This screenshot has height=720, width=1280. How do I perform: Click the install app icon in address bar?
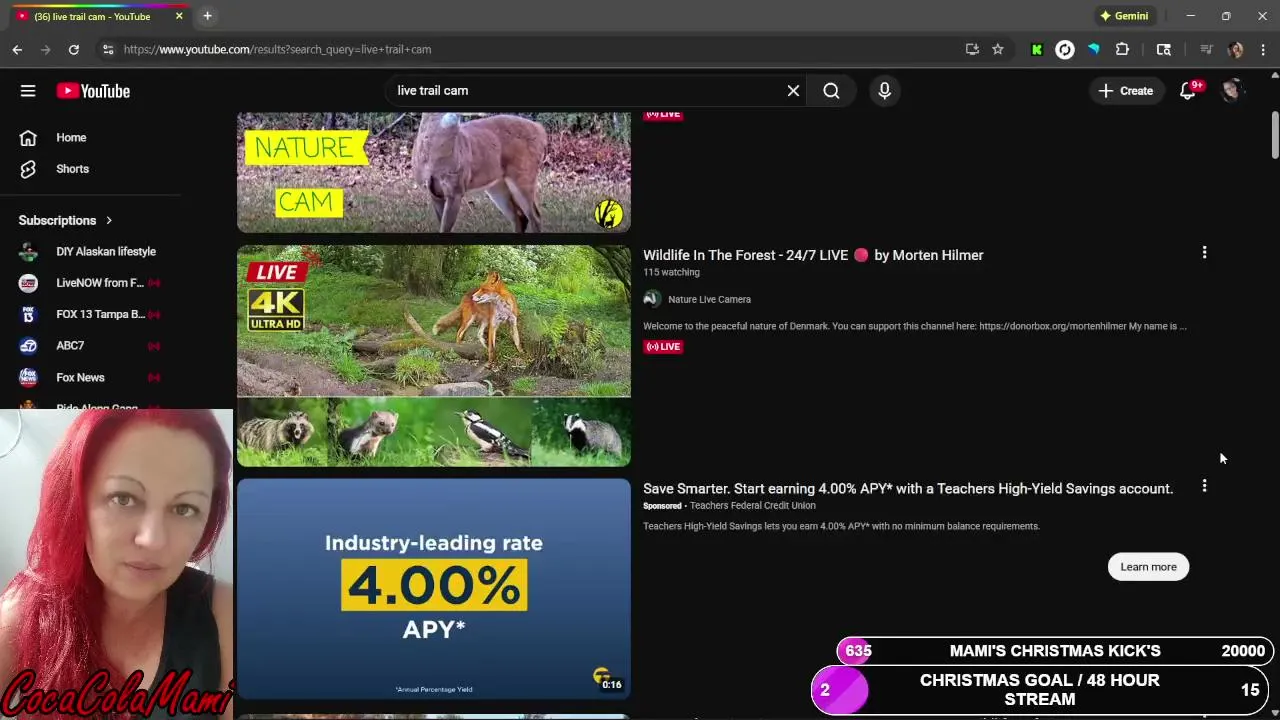pos(971,49)
